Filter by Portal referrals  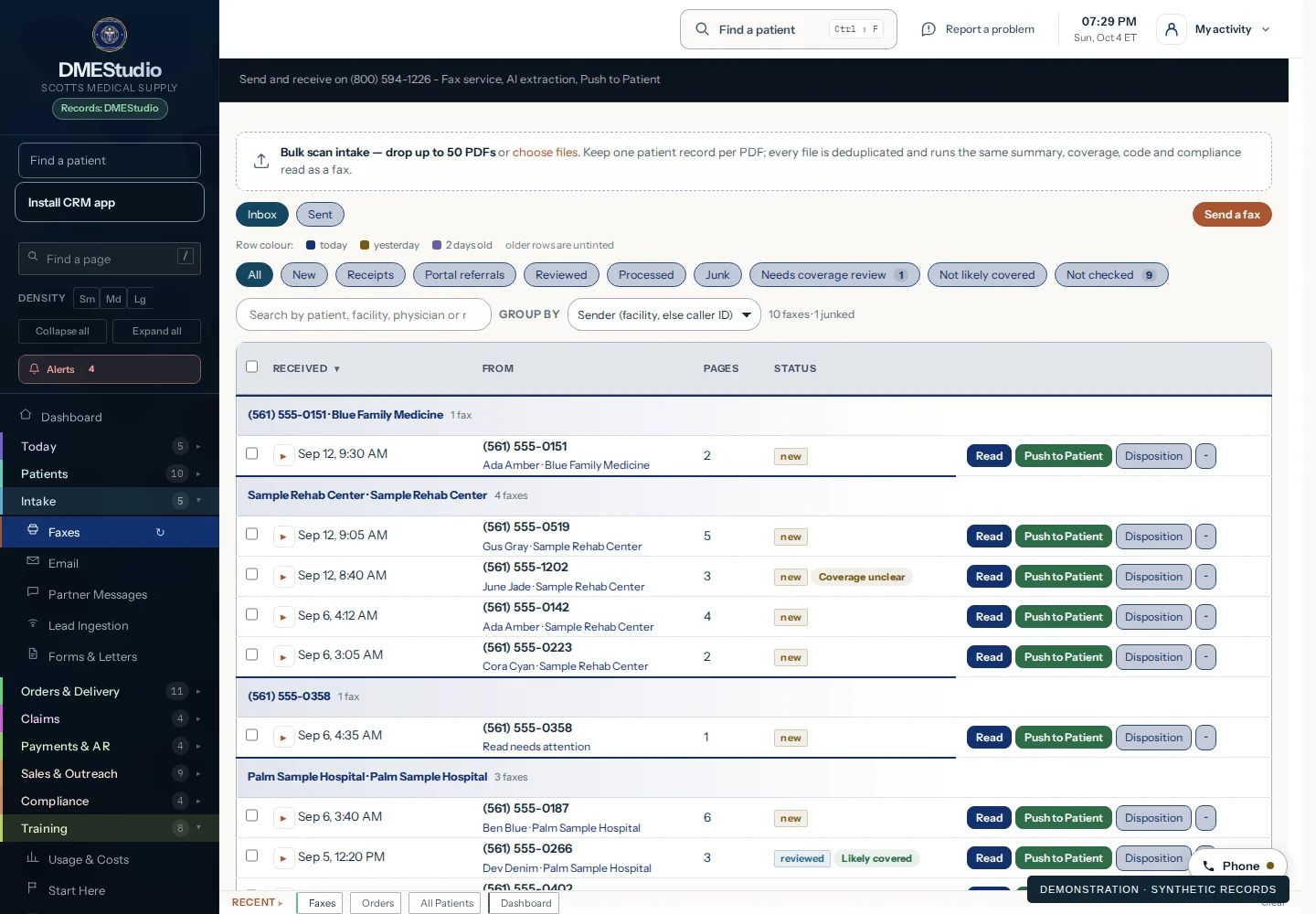[464, 275]
